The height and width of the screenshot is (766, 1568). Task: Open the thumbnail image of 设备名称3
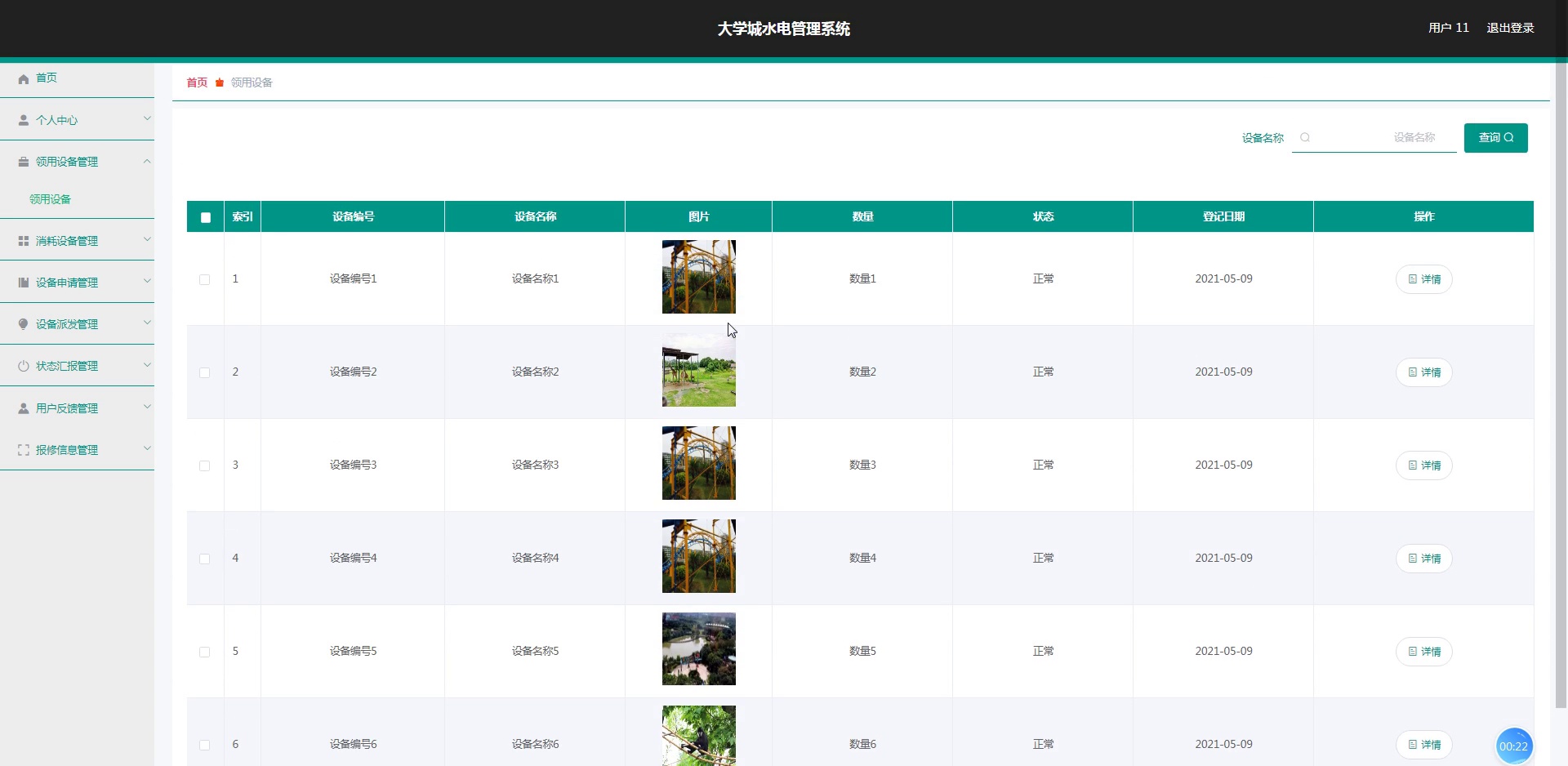click(x=698, y=463)
